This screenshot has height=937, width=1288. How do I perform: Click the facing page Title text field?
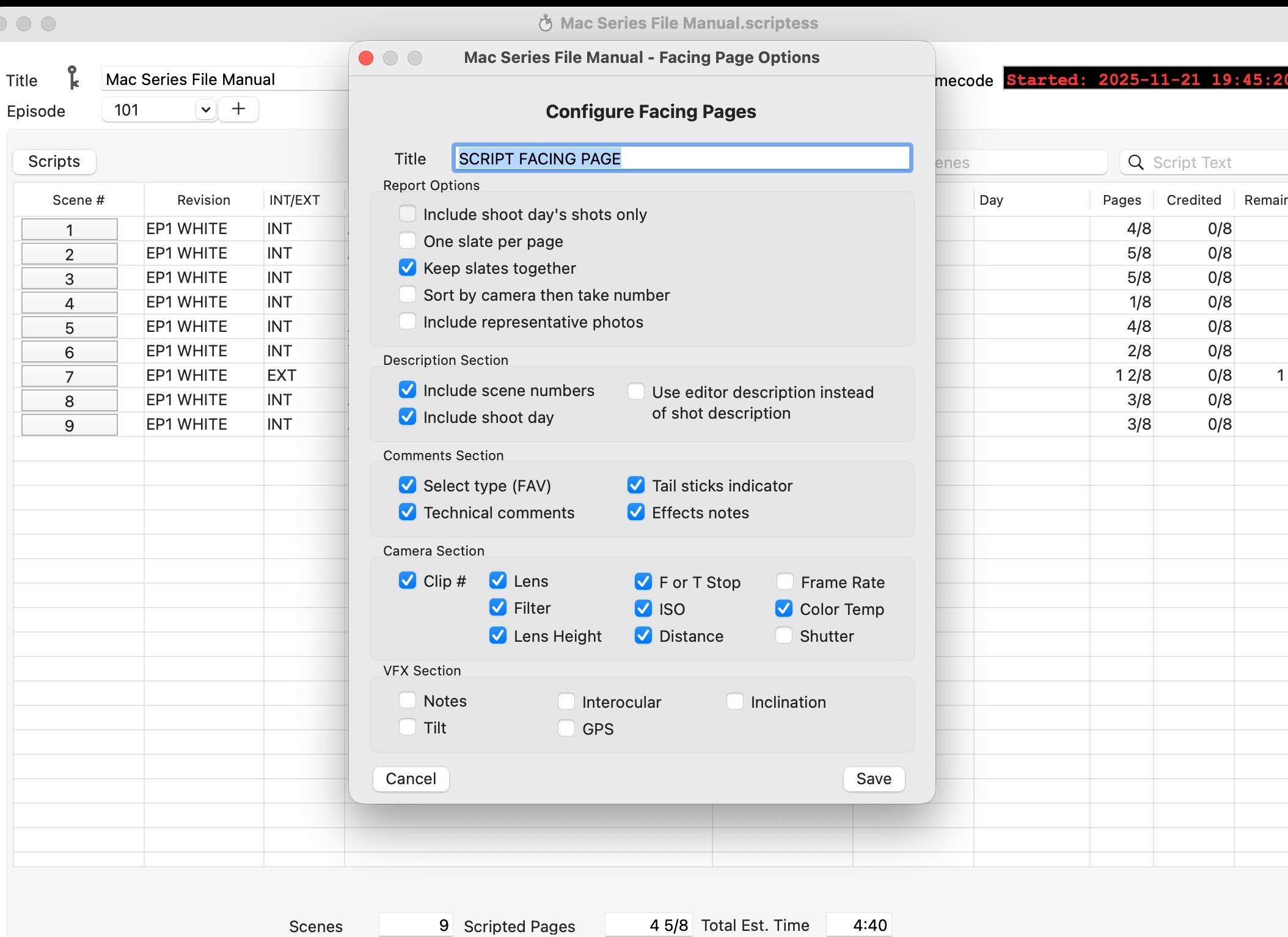tap(682, 158)
